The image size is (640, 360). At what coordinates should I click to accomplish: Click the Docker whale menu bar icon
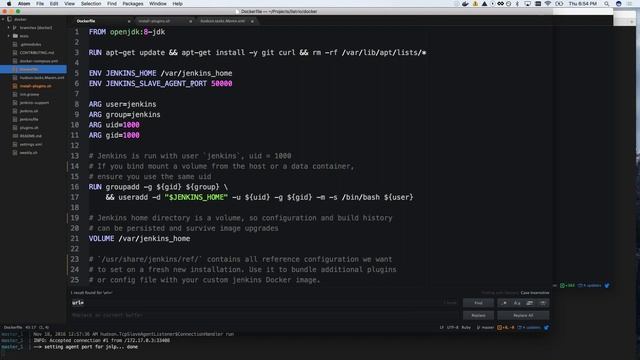pos(465,4)
